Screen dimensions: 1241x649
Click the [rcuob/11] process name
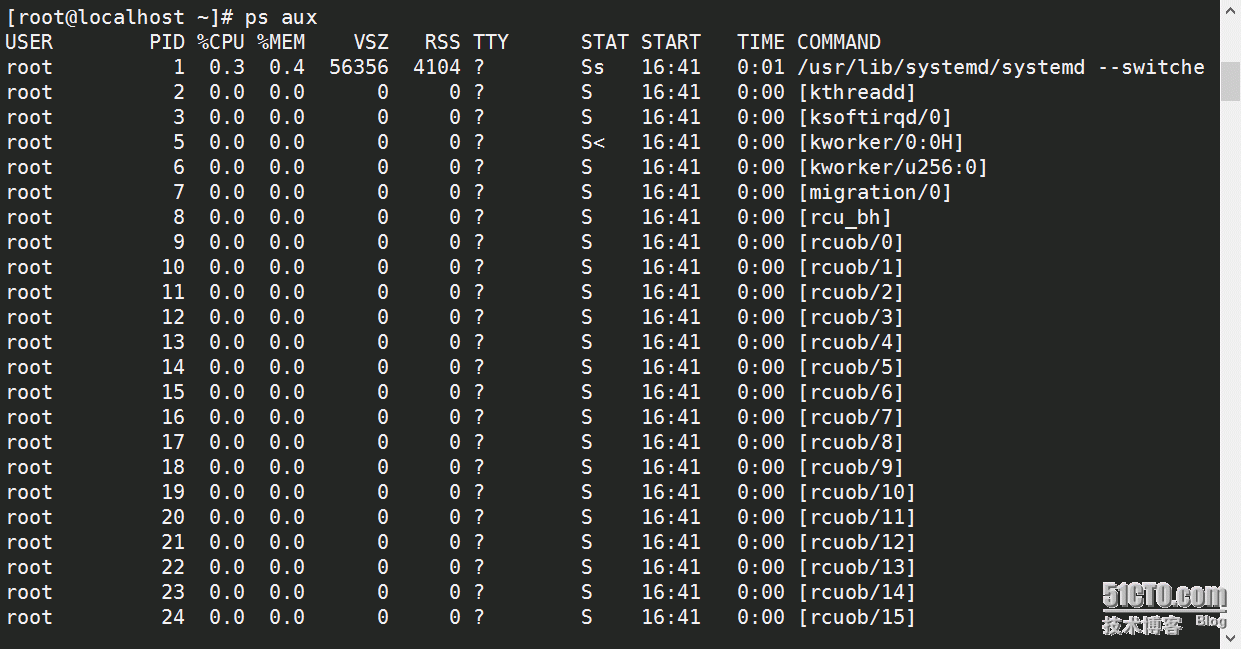857,517
